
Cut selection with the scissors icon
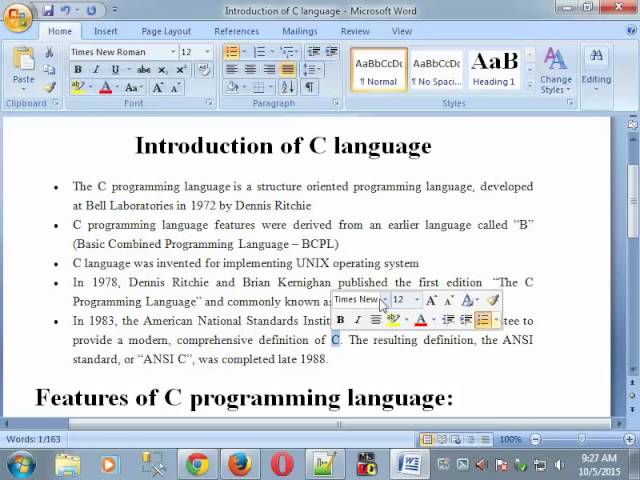pos(49,52)
